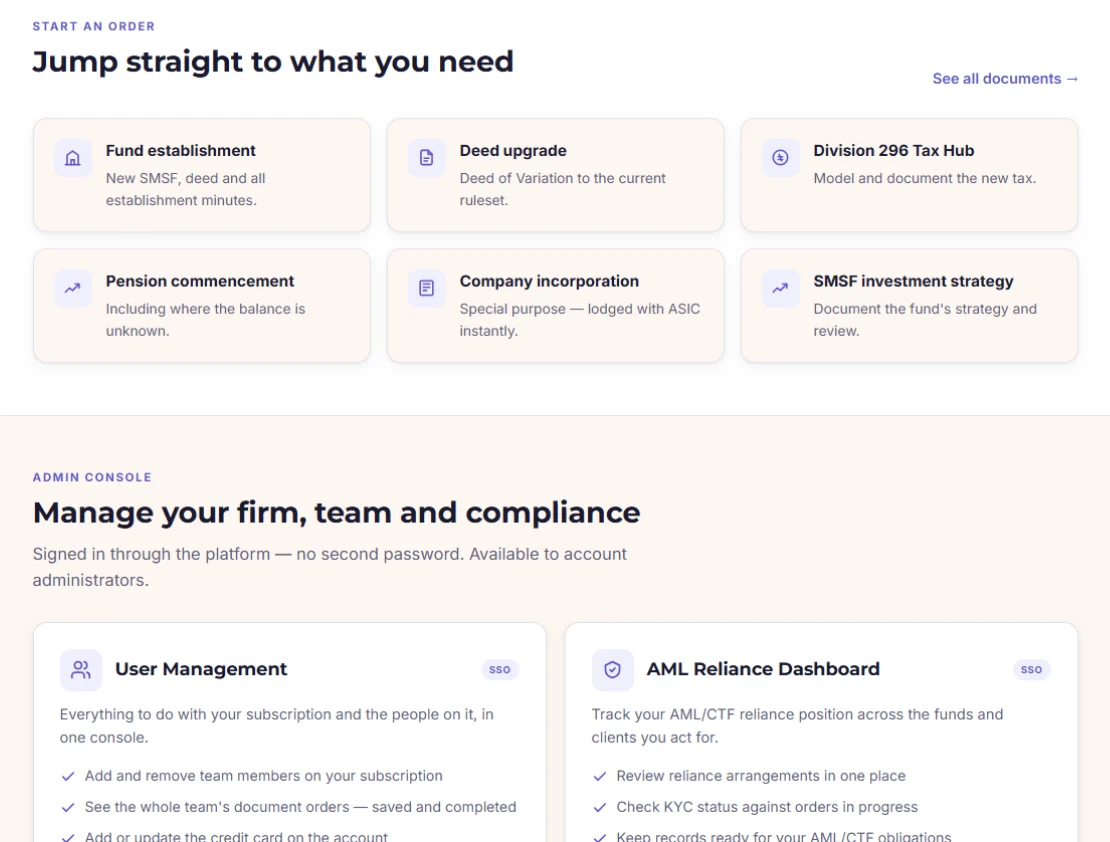Click checkmark beside 'Review reliance arrangements in one place'
Screen dimensions: 1110x842
click(600, 776)
